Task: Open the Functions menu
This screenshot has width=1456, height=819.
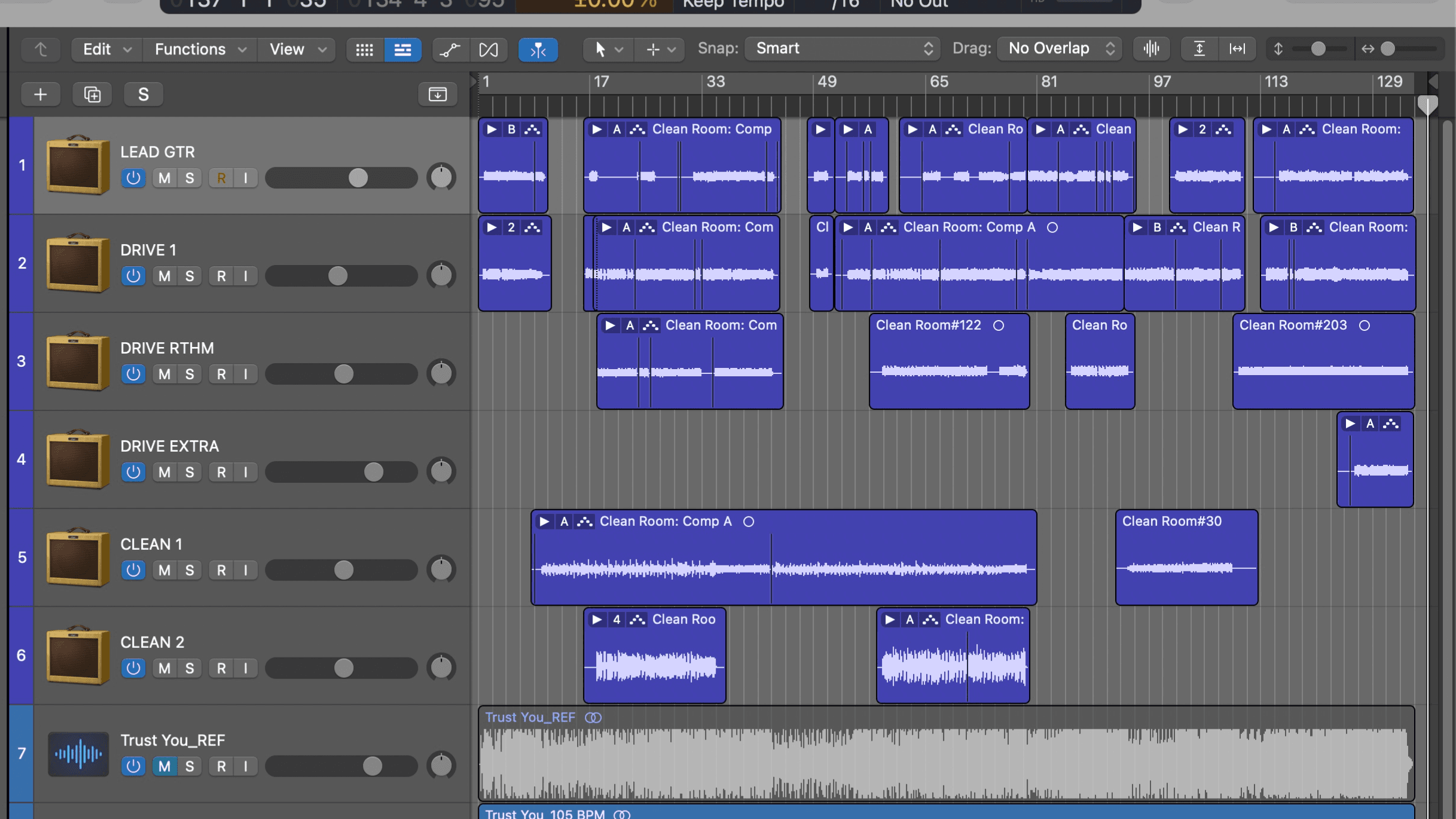Action: (200, 49)
